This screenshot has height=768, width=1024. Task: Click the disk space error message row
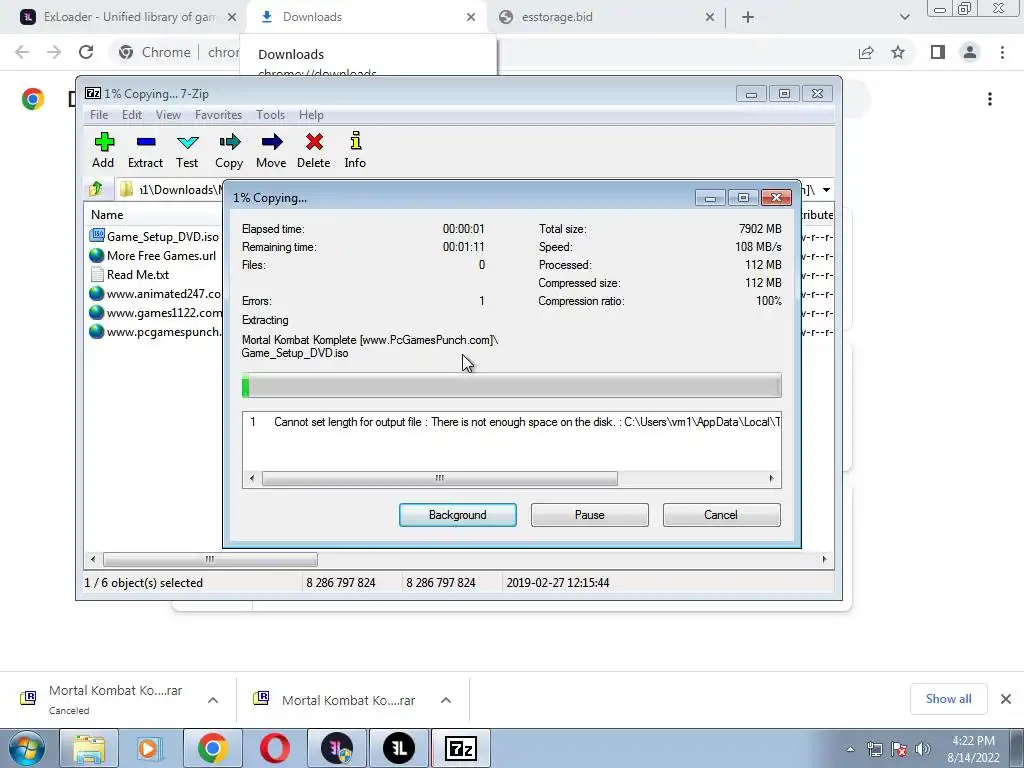(511, 422)
